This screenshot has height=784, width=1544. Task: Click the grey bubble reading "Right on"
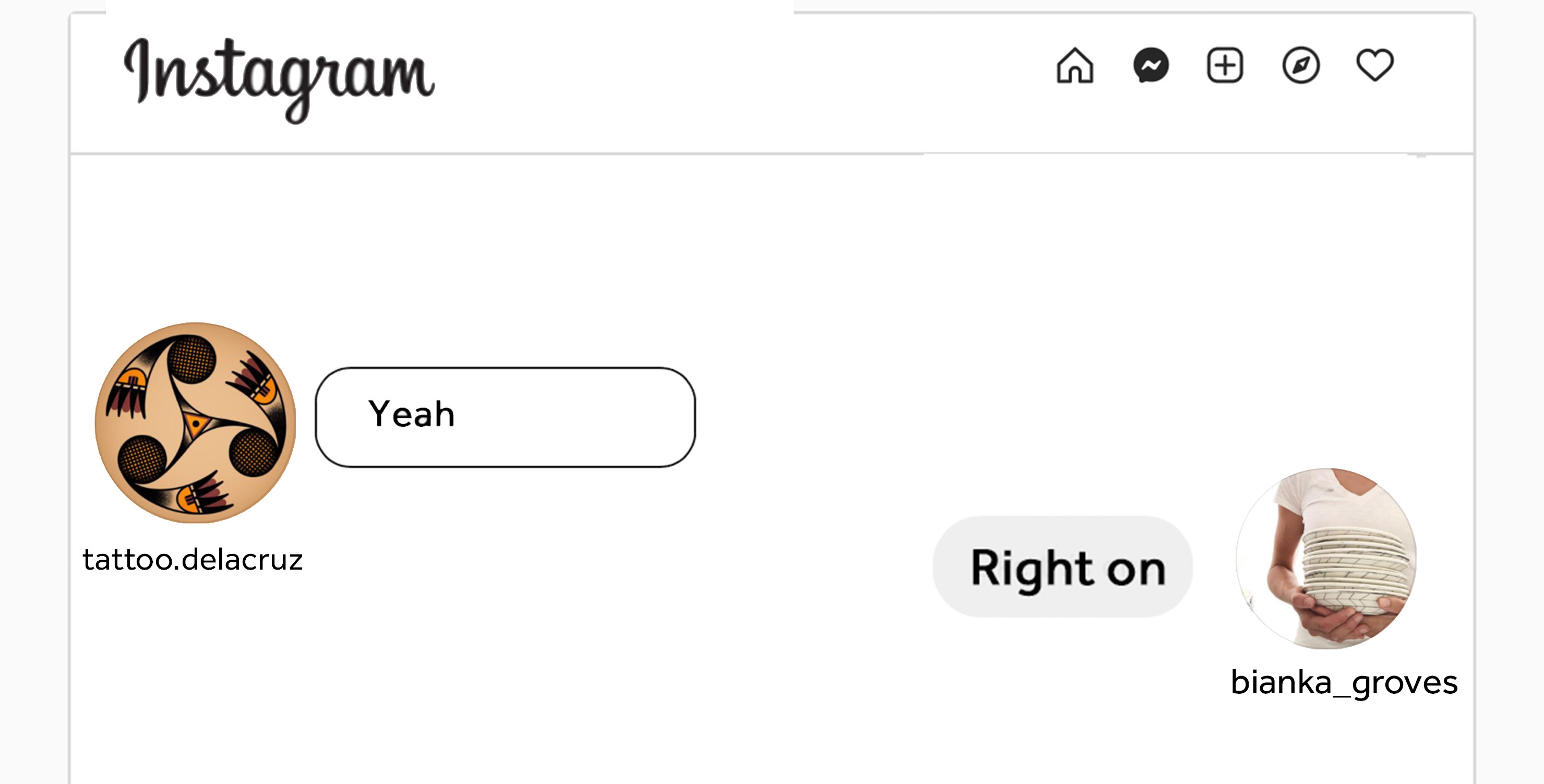1062,567
